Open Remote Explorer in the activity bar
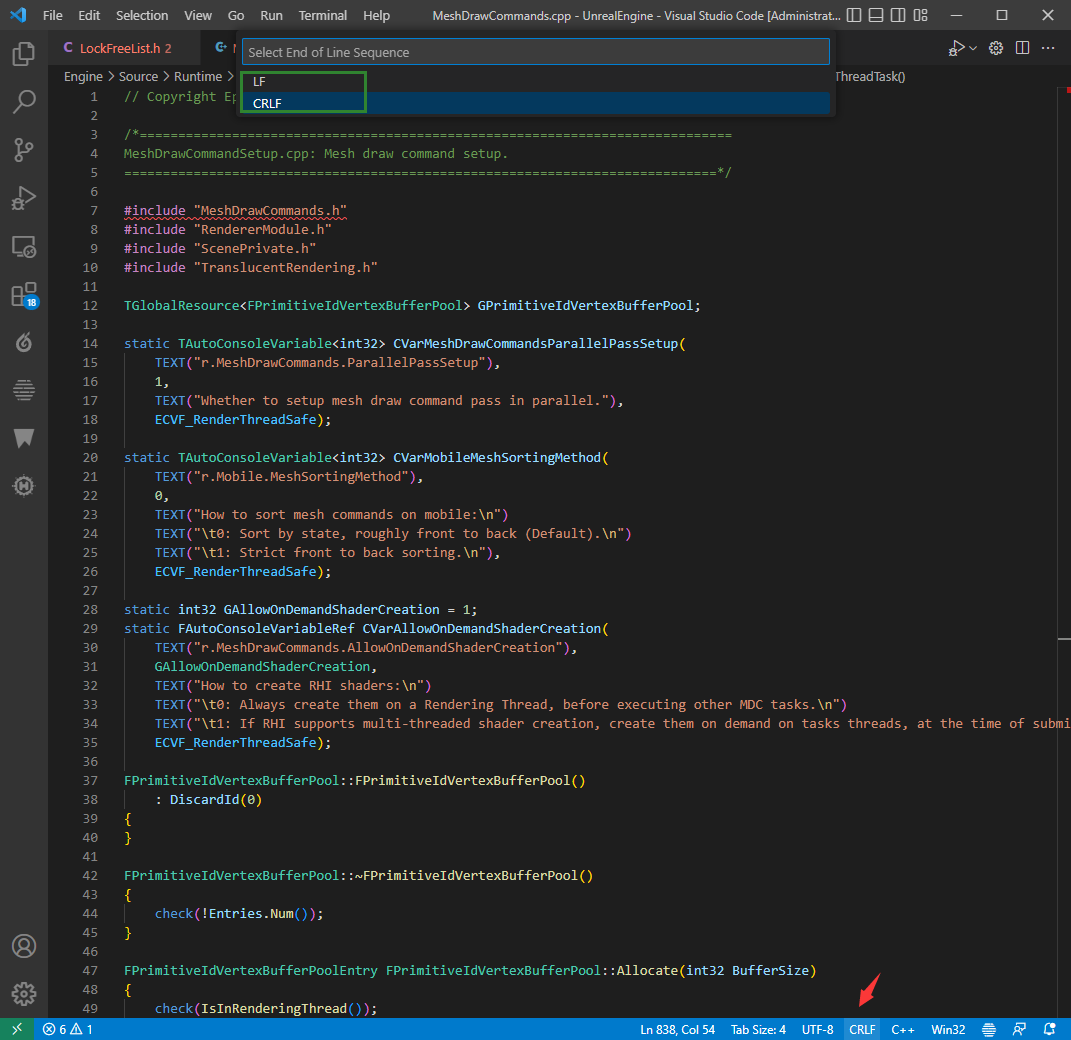 click(24, 246)
